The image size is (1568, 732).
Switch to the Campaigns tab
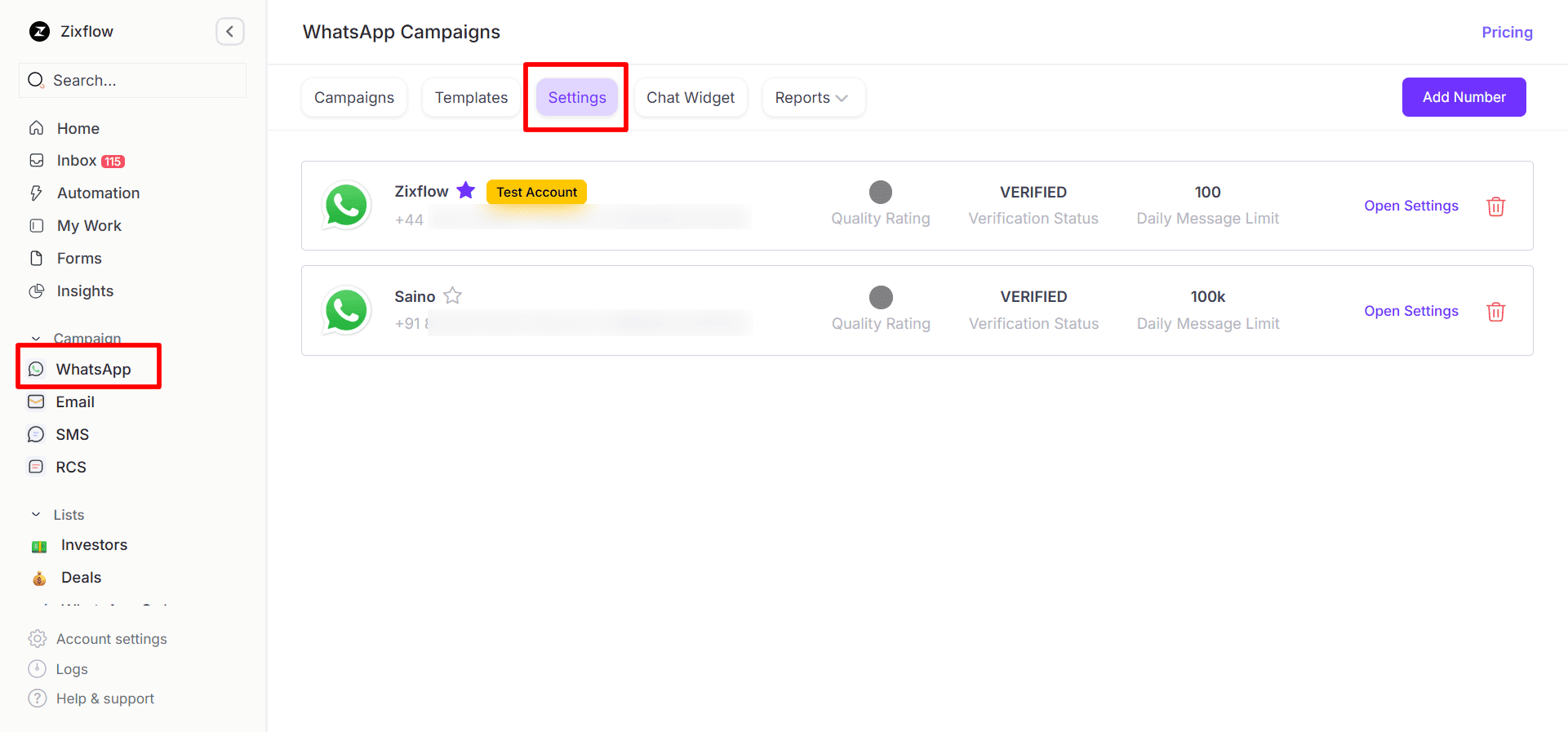coord(354,98)
